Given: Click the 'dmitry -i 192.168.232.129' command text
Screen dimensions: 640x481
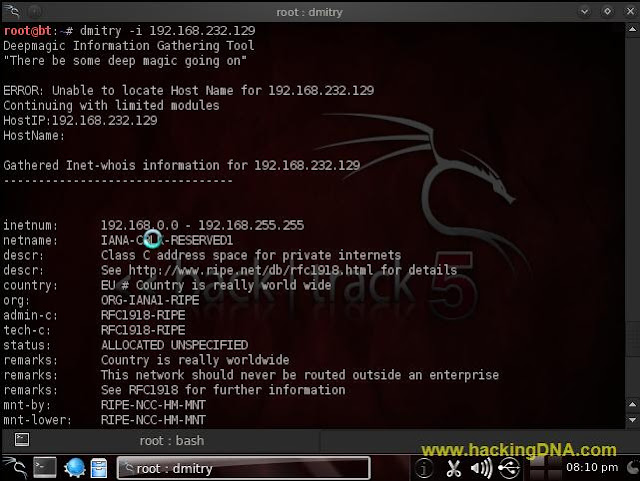Looking at the screenshot, I should point(167,31).
